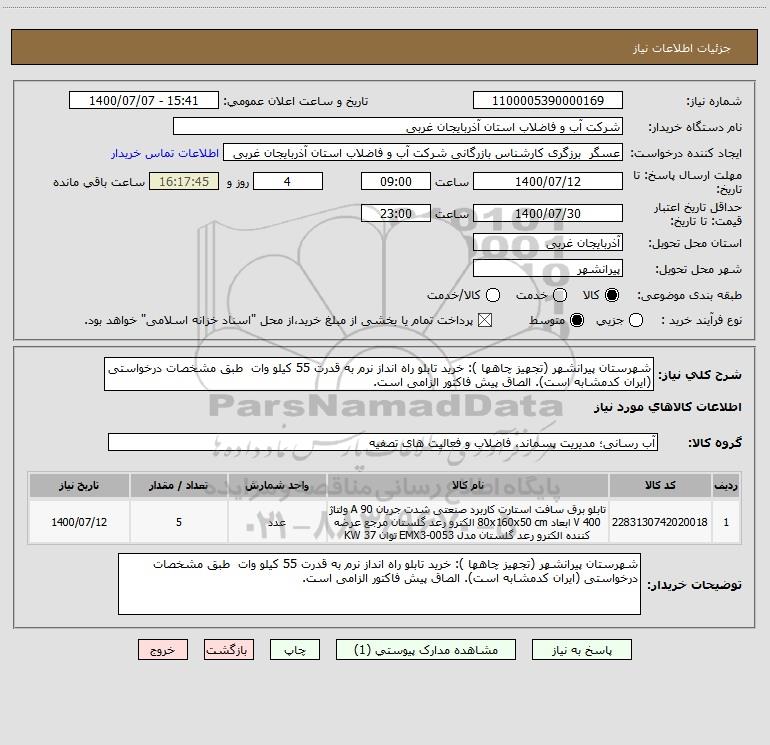Click the need number field 1100005390000169
This screenshot has width=770, height=745.
(x=548, y=101)
